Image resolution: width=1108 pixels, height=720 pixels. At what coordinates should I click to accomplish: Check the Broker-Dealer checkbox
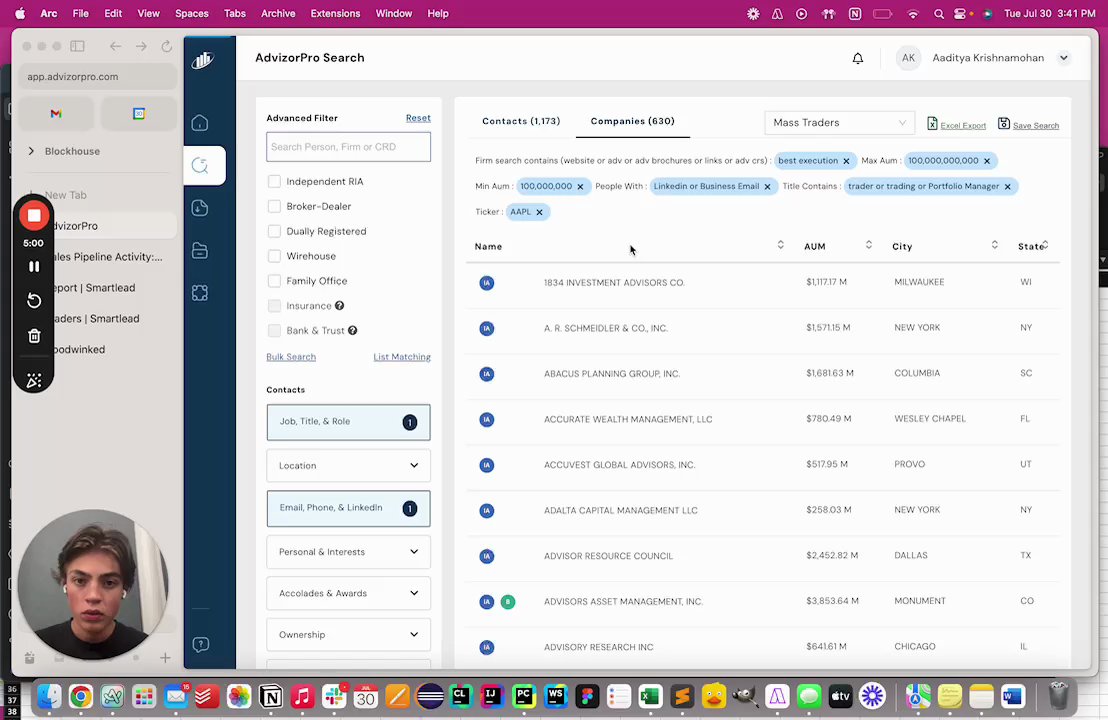[274, 206]
